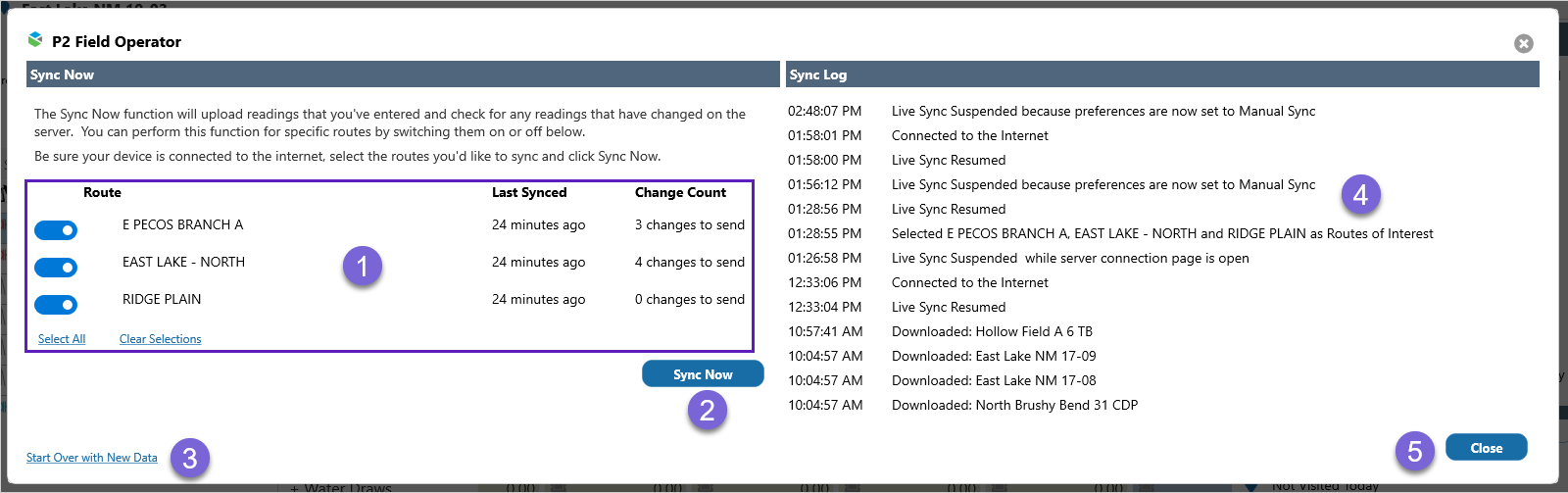The height and width of the screenshot is (493, 1568).
Task: Disable sync for EAST LAKE - NORTH route
Action: click(x=56, y=268)
